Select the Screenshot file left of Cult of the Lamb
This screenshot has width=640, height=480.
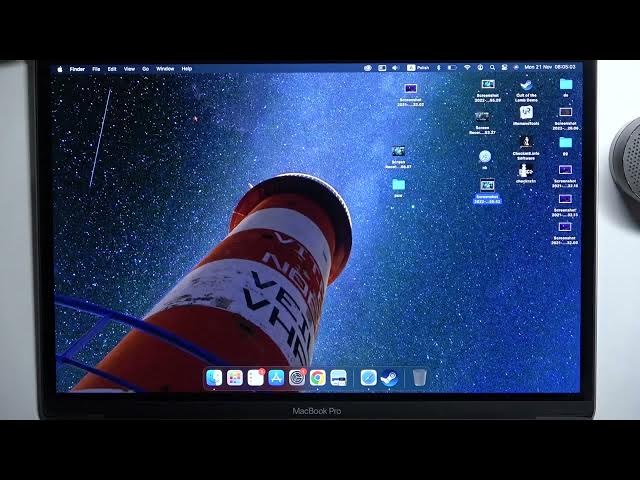tap(488, 90)
